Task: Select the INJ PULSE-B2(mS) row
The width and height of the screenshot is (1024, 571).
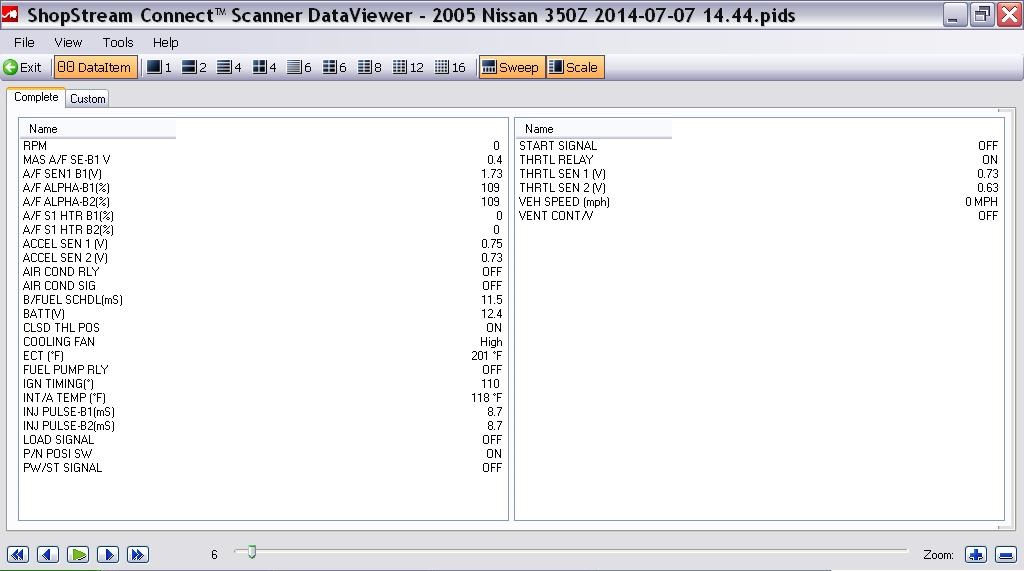Action: point(263,426)
